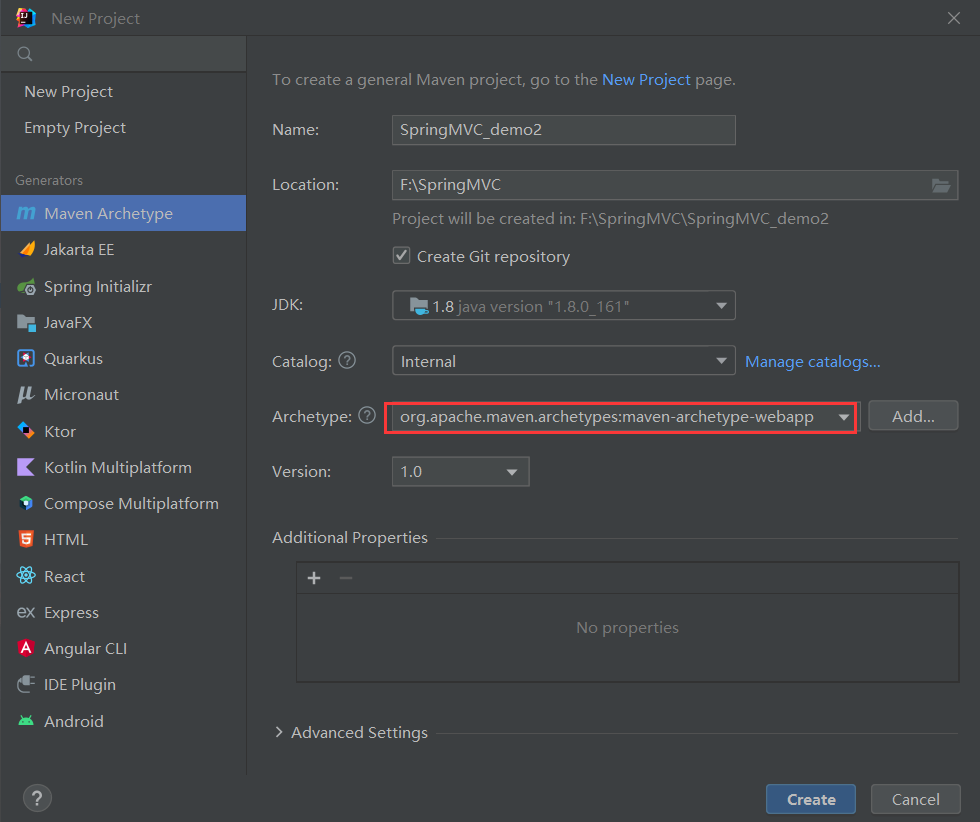Viewport: 980px width, 822px height.
Task: Expand Advanced Settings section
Action: (x=279, y=732)
